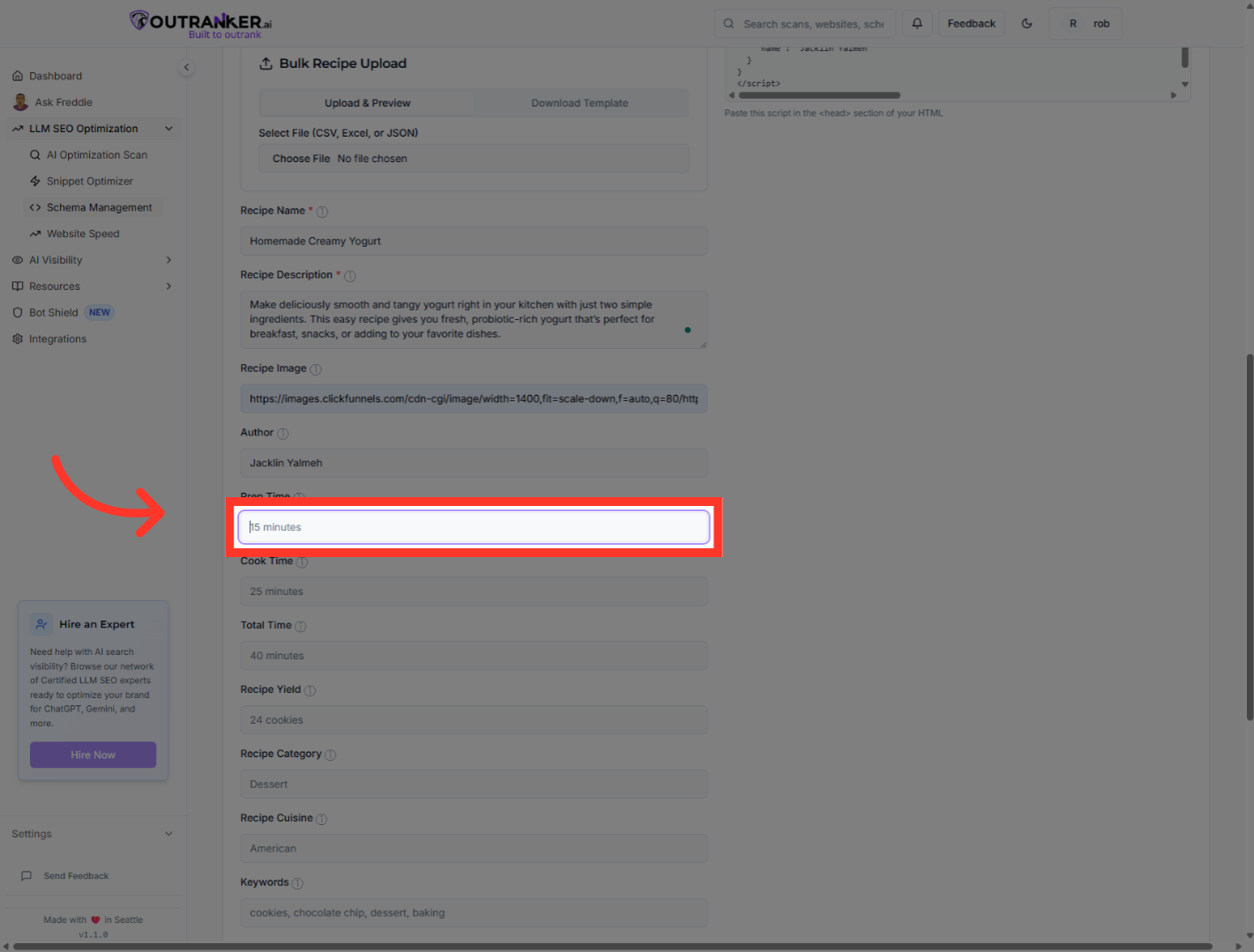
Task: Click the Freddie avatar icon
Action: point(20,102)
